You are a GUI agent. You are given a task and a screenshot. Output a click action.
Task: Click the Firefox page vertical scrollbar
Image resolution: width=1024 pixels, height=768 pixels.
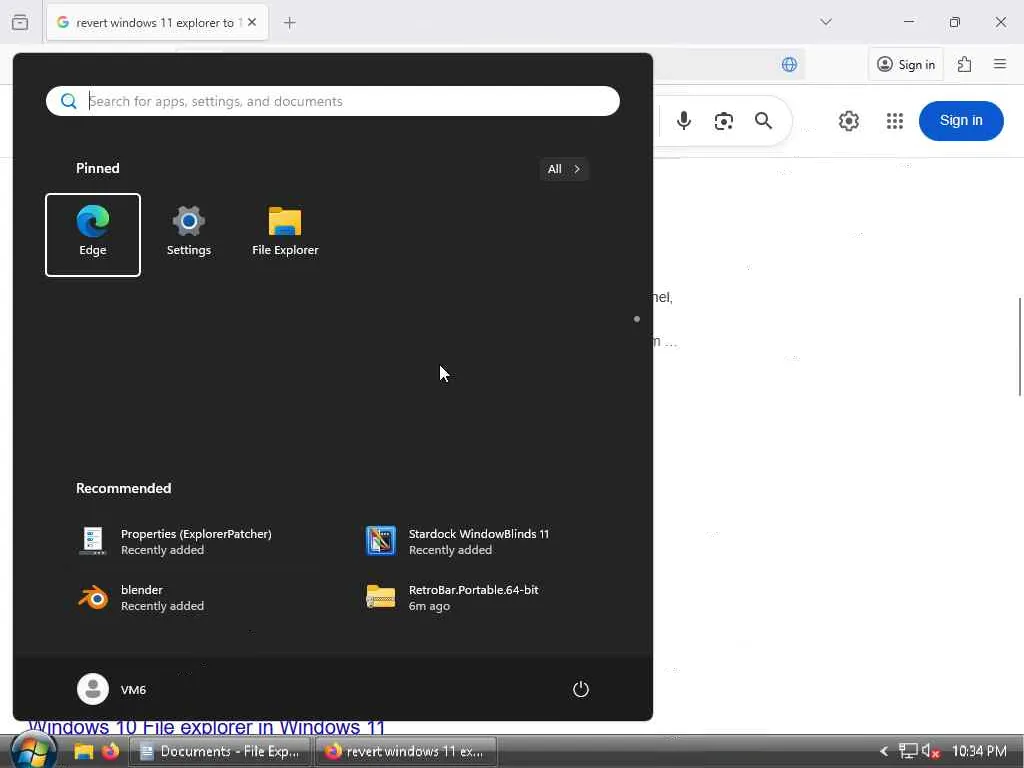[x=1019, y=347]
